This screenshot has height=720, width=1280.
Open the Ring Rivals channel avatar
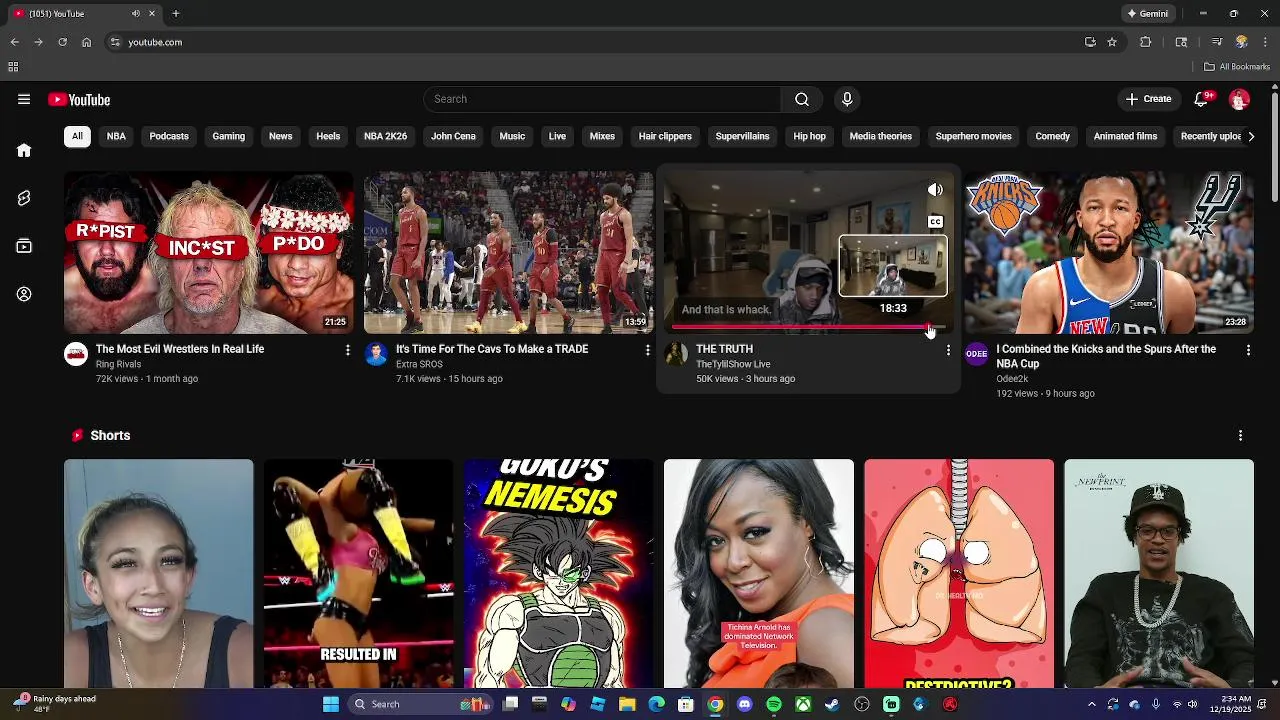(x=76, y=354)
